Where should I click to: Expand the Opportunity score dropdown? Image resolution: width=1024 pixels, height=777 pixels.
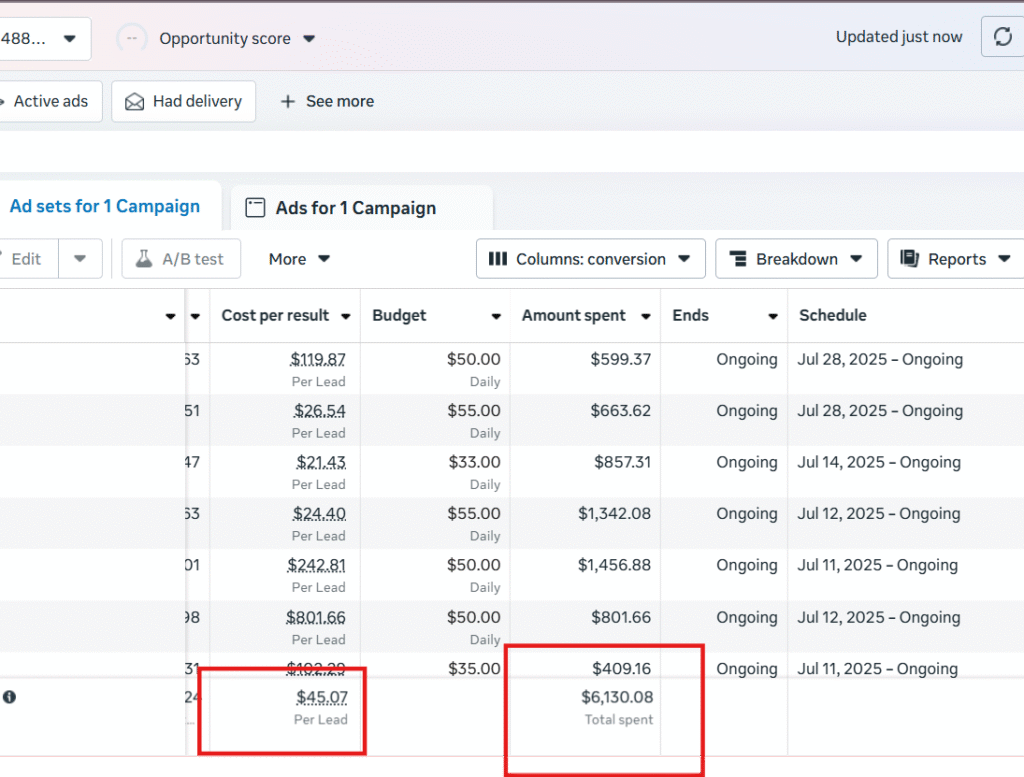309,39
